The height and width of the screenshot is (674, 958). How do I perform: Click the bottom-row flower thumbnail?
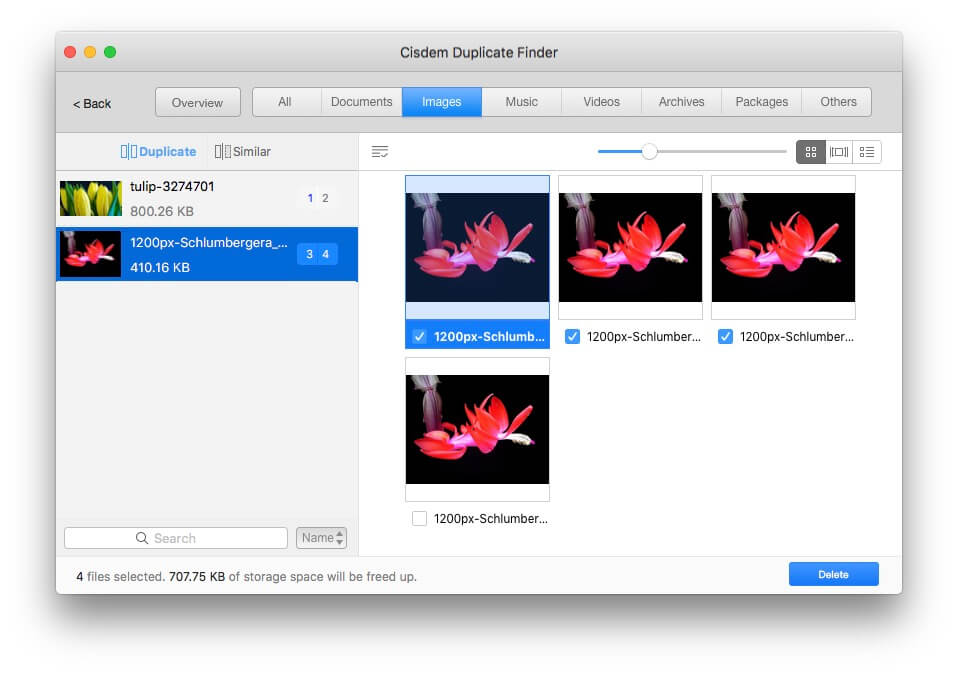[x=477, y=430]
